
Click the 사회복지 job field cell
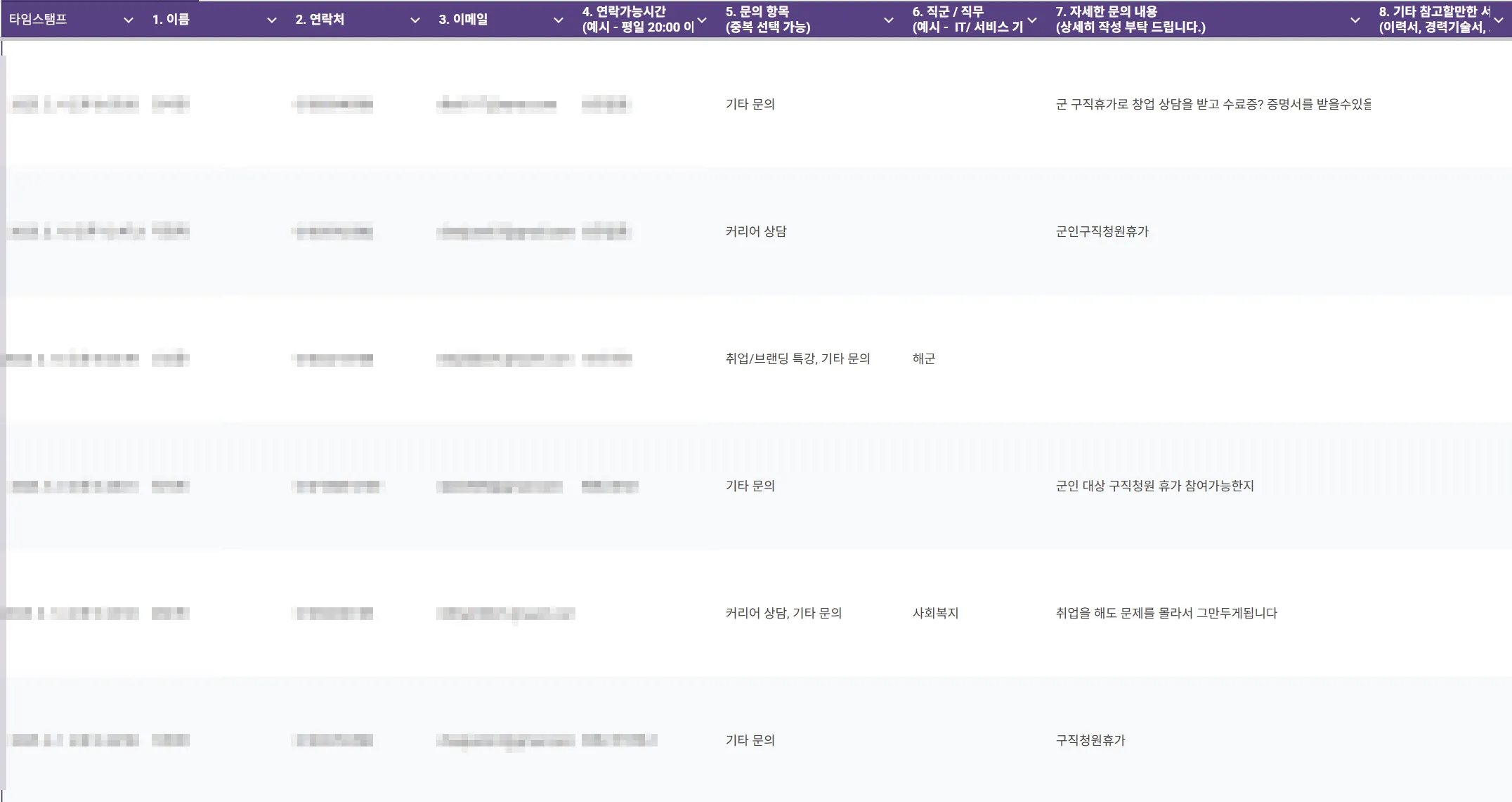coord(935,614)
